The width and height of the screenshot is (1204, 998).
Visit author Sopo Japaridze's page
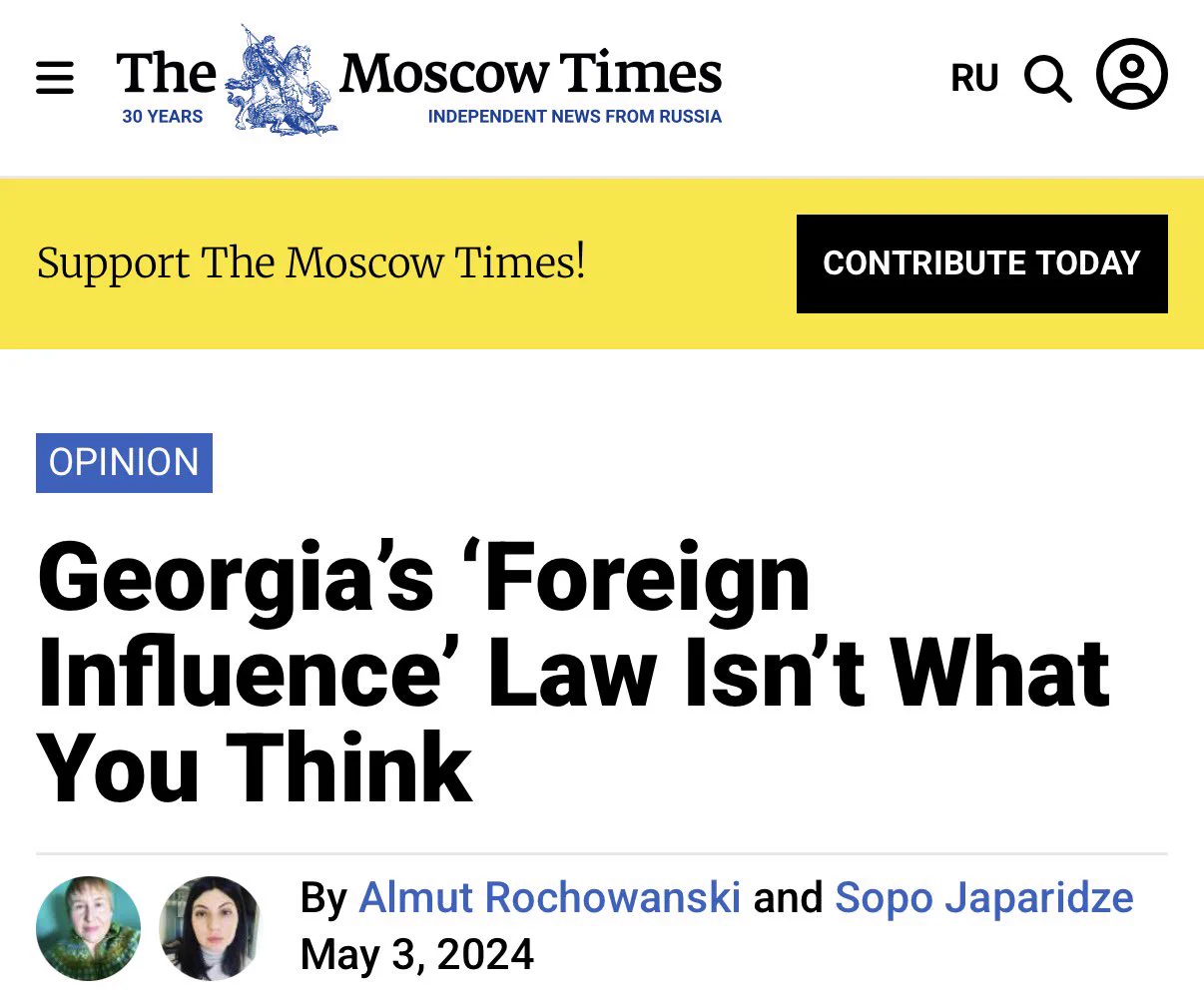(984, 897)
